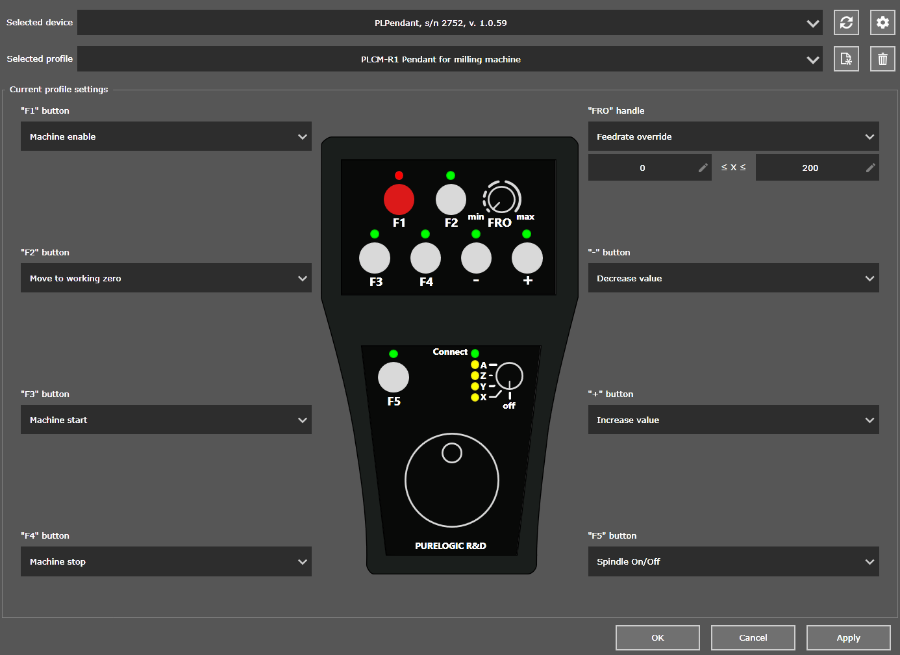Open device settings gear icon
900x655 pixels.
click(x=881, y=23)
